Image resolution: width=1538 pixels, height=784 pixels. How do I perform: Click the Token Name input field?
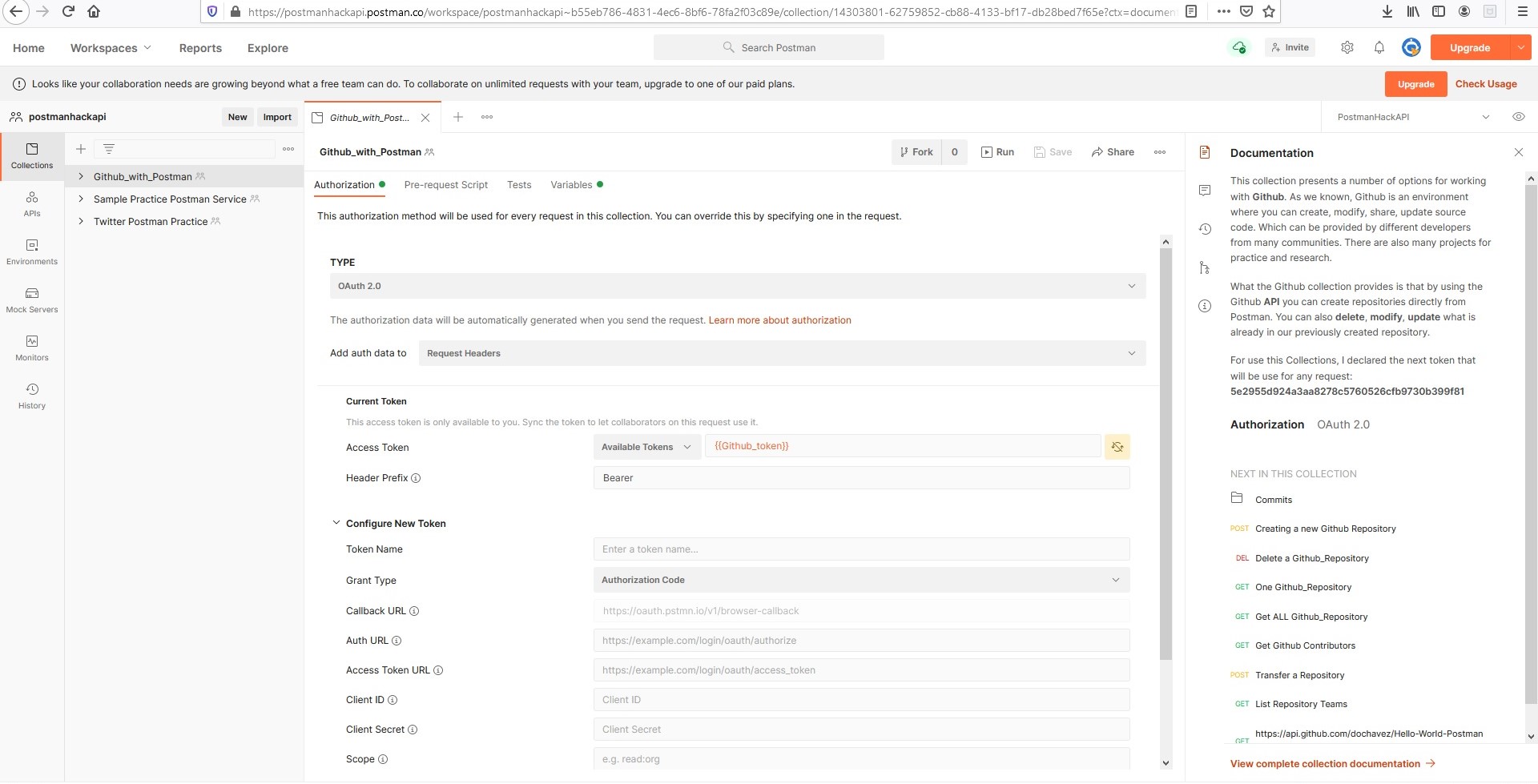pyautogui.click(x=861, y=549)
